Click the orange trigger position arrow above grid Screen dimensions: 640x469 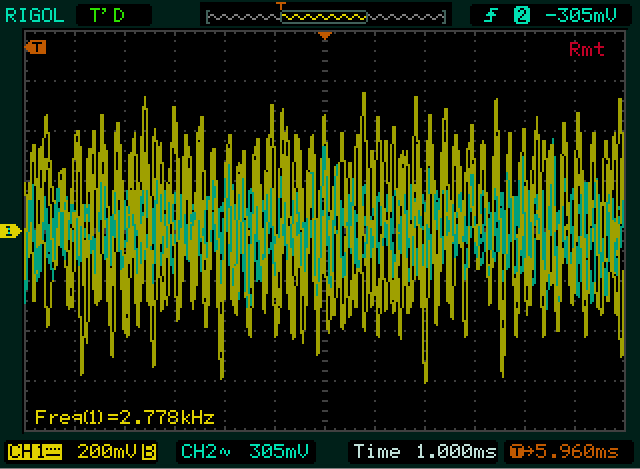click(x=324, y=37)
